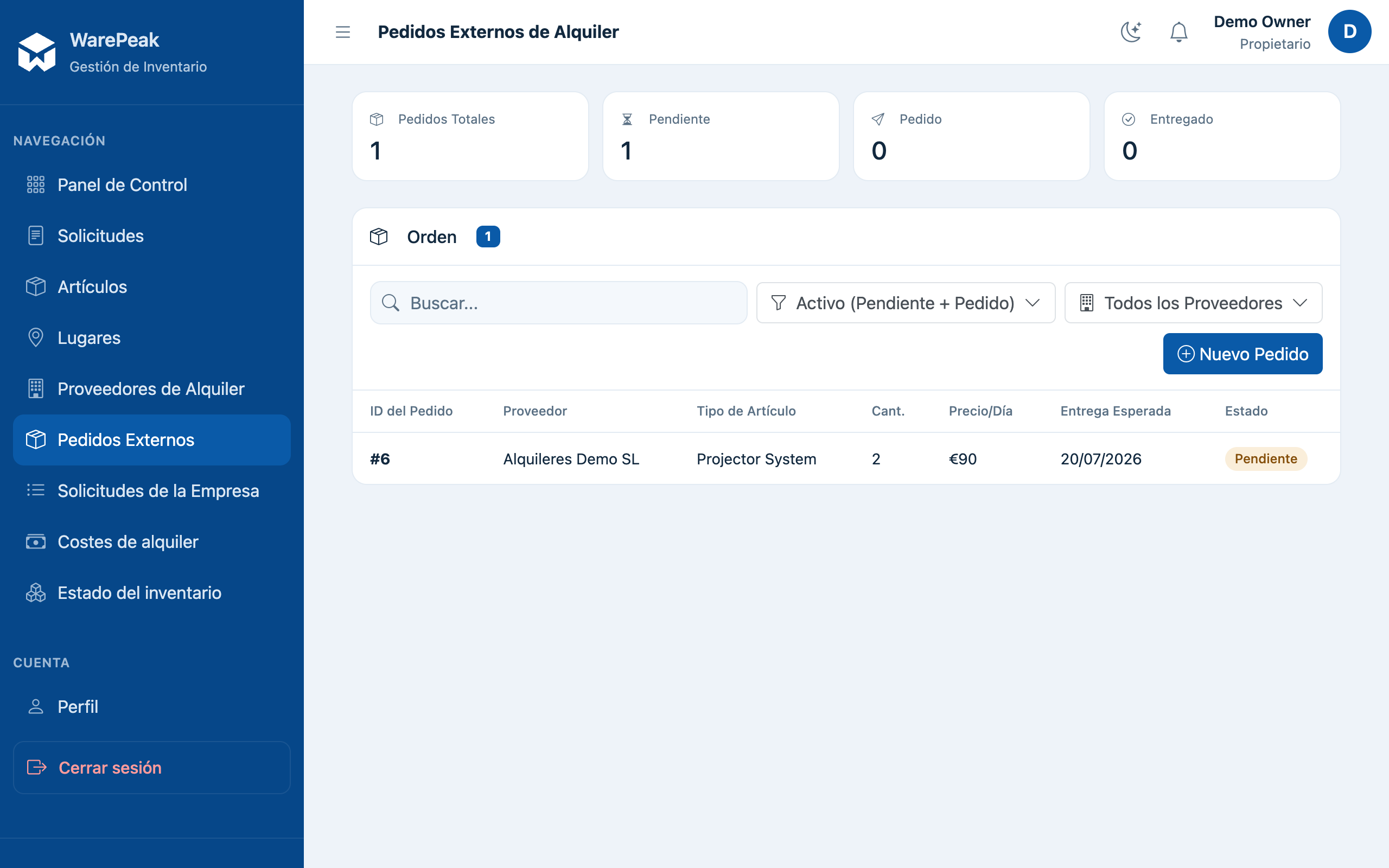Click Alquileres Demo SL supplier cell
1389x868 pixels.
(x=571, y=459)
